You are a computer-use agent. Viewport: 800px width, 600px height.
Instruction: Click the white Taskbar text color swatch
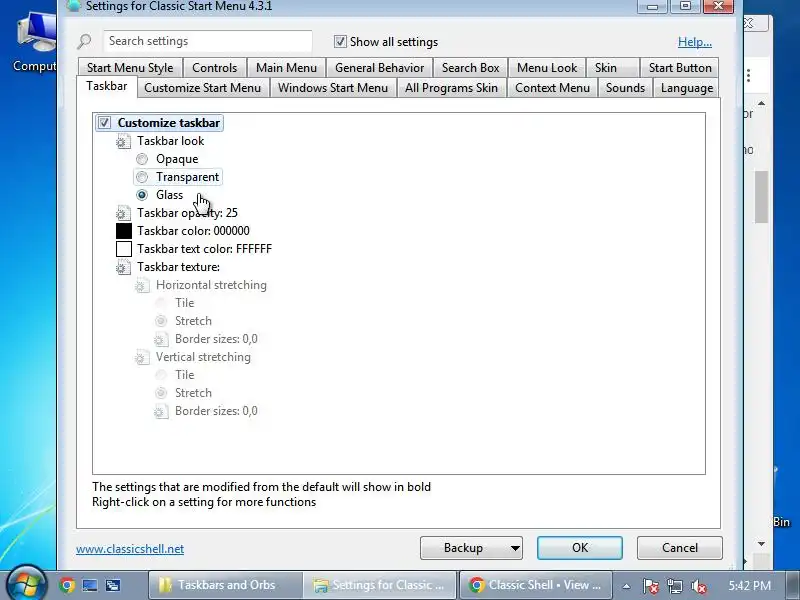(124, 249)
